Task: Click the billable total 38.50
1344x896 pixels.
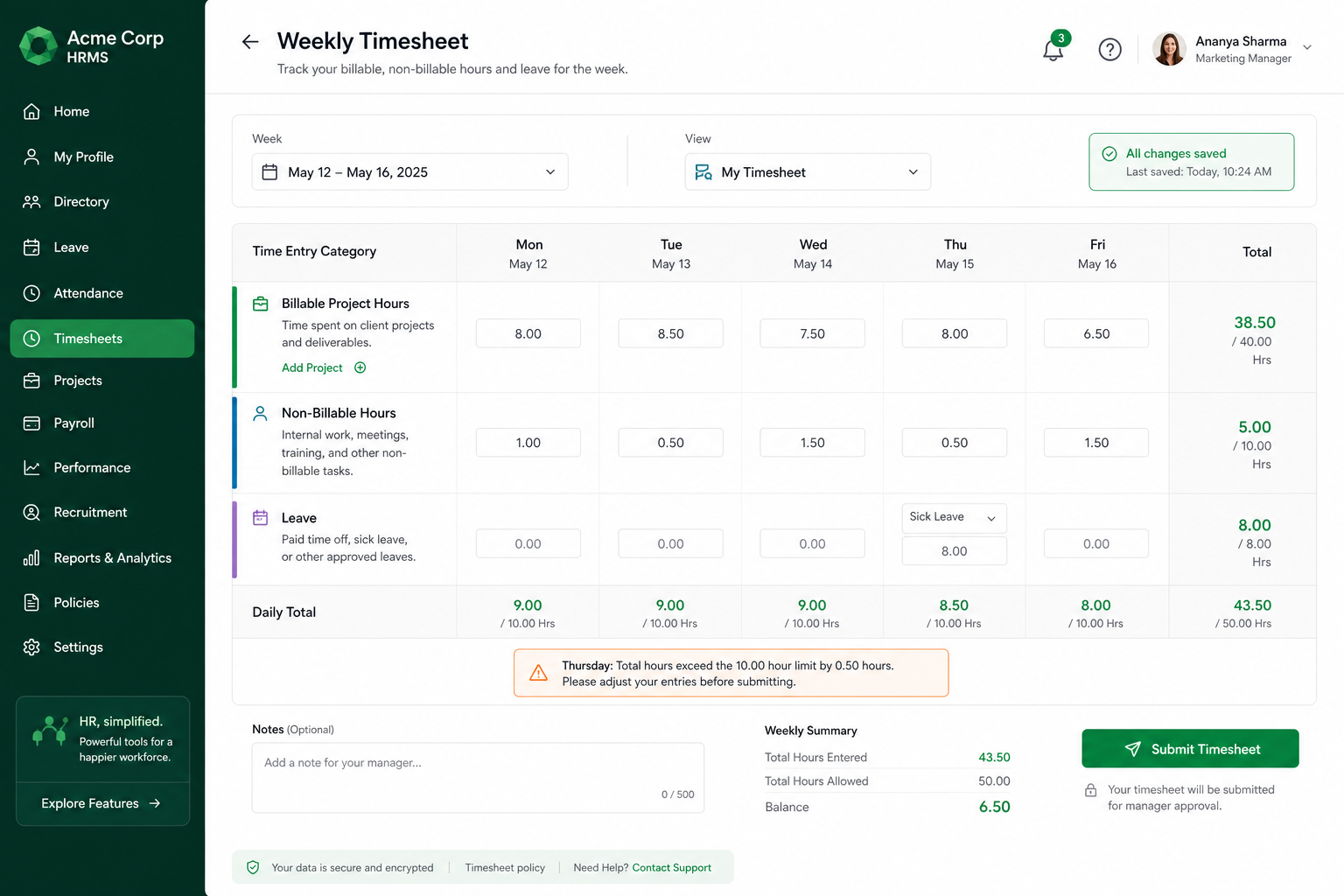Action: (x=1255, y=322)
